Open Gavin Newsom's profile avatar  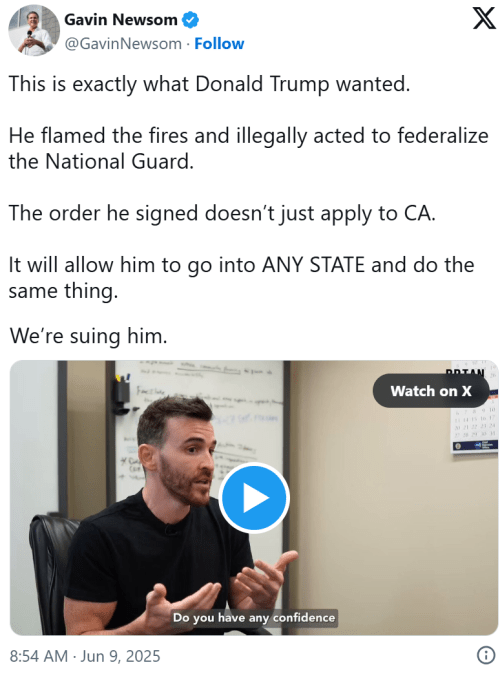[34, 31]
